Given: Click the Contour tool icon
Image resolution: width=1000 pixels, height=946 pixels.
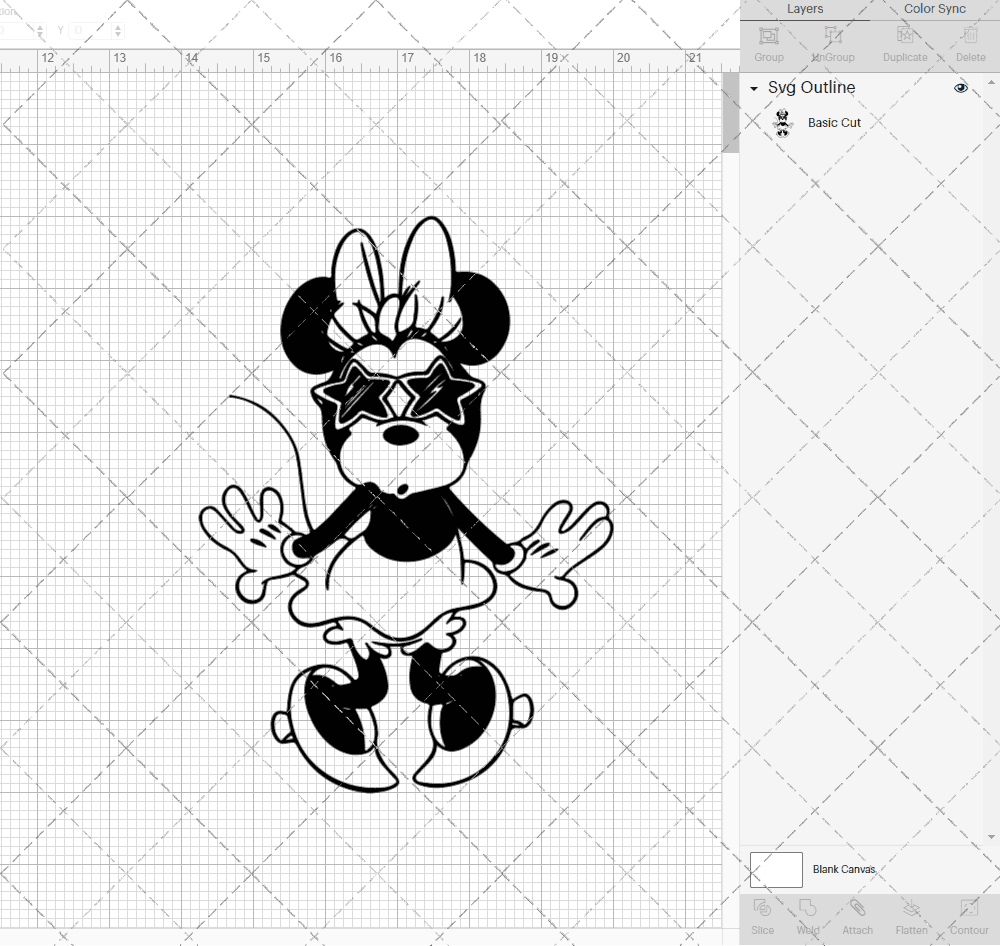Looking at the screenshot, I should tap(969, 908).
